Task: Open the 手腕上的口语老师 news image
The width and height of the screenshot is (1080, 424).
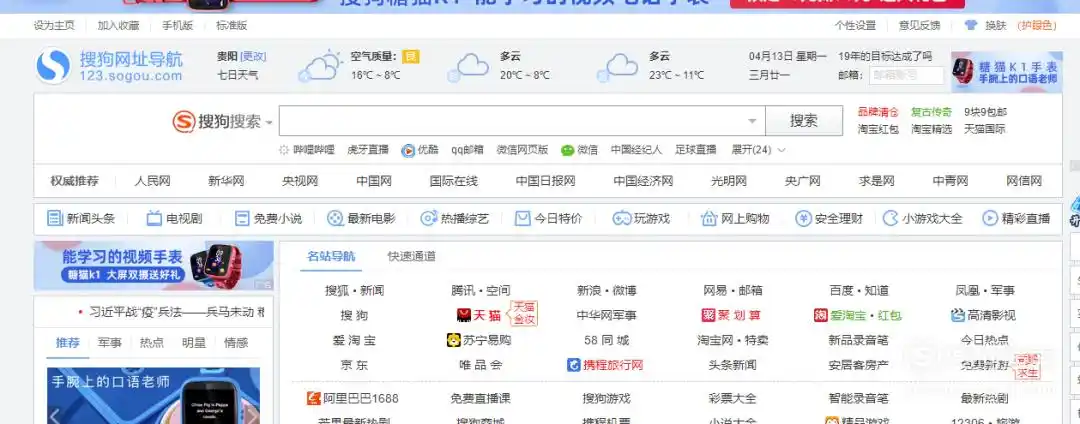Action: tap(153, 396)
